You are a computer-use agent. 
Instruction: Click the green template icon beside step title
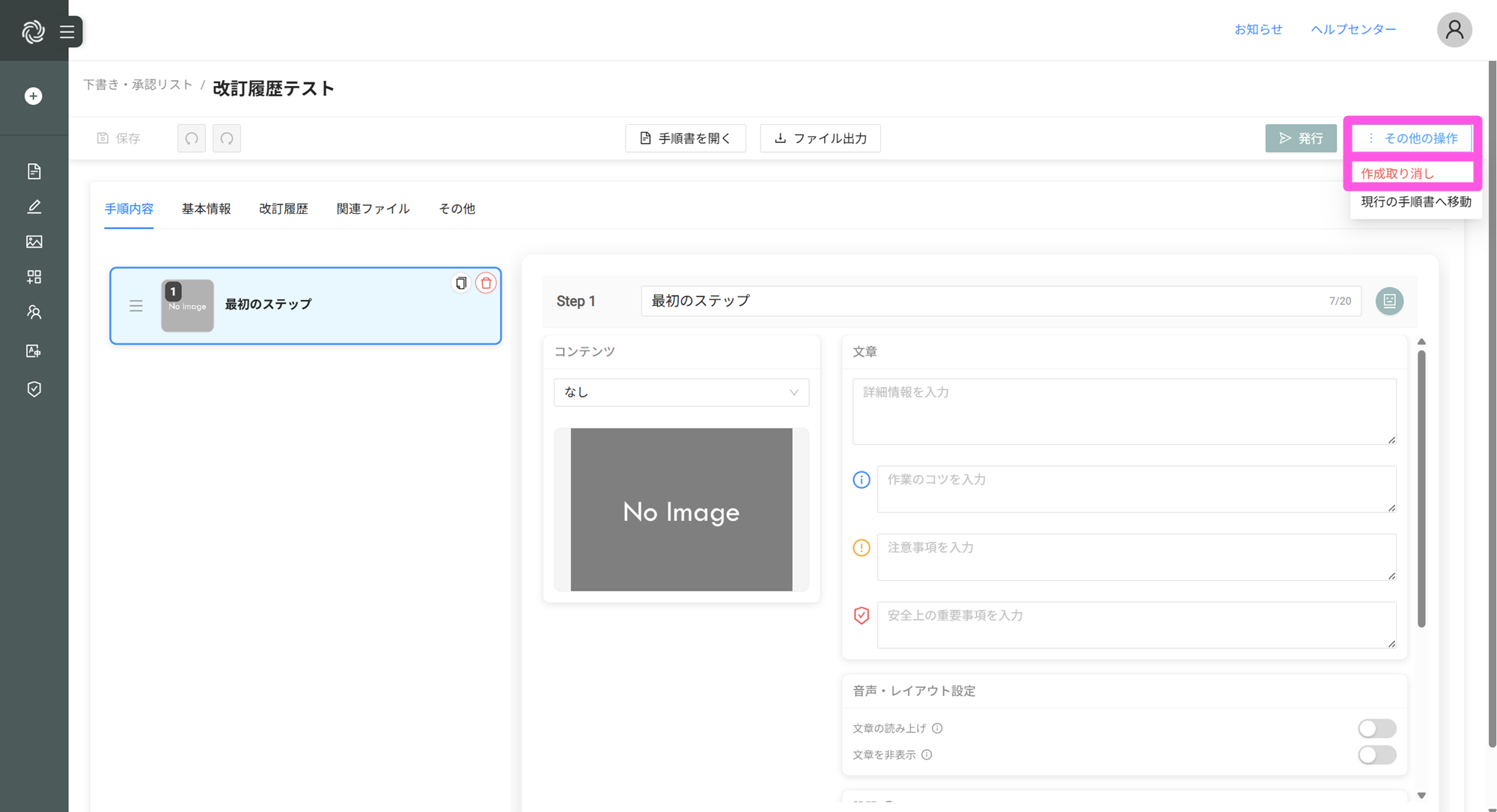(1389, 301)
